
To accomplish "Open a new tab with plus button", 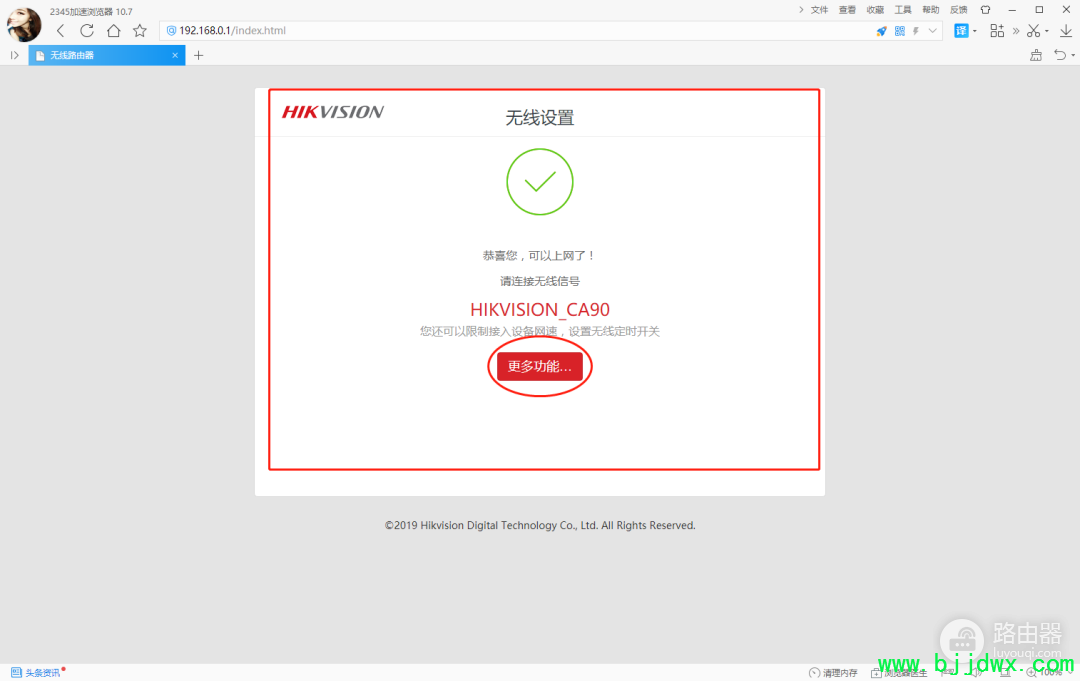I will [x=198, y=55].
